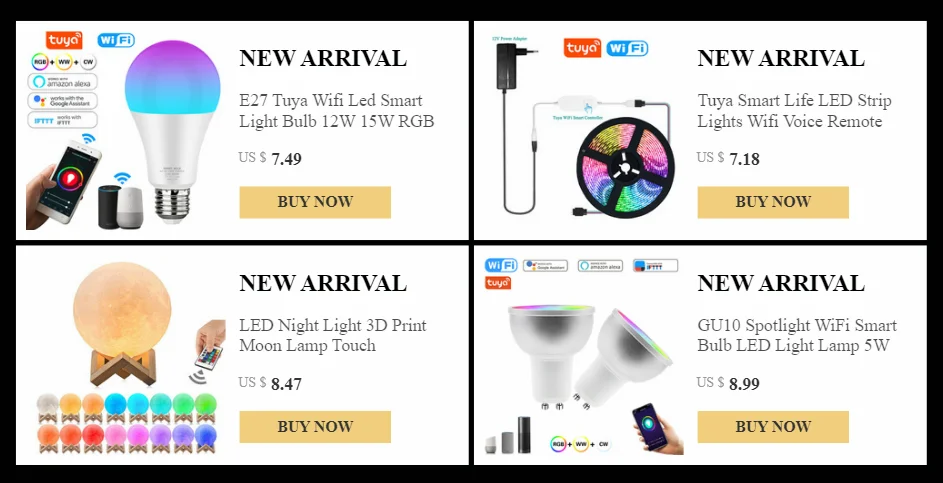Screen dimensions: 943x483
Task: Click BUY NOW for LED Strip Lights
Action: pos(773,202)
